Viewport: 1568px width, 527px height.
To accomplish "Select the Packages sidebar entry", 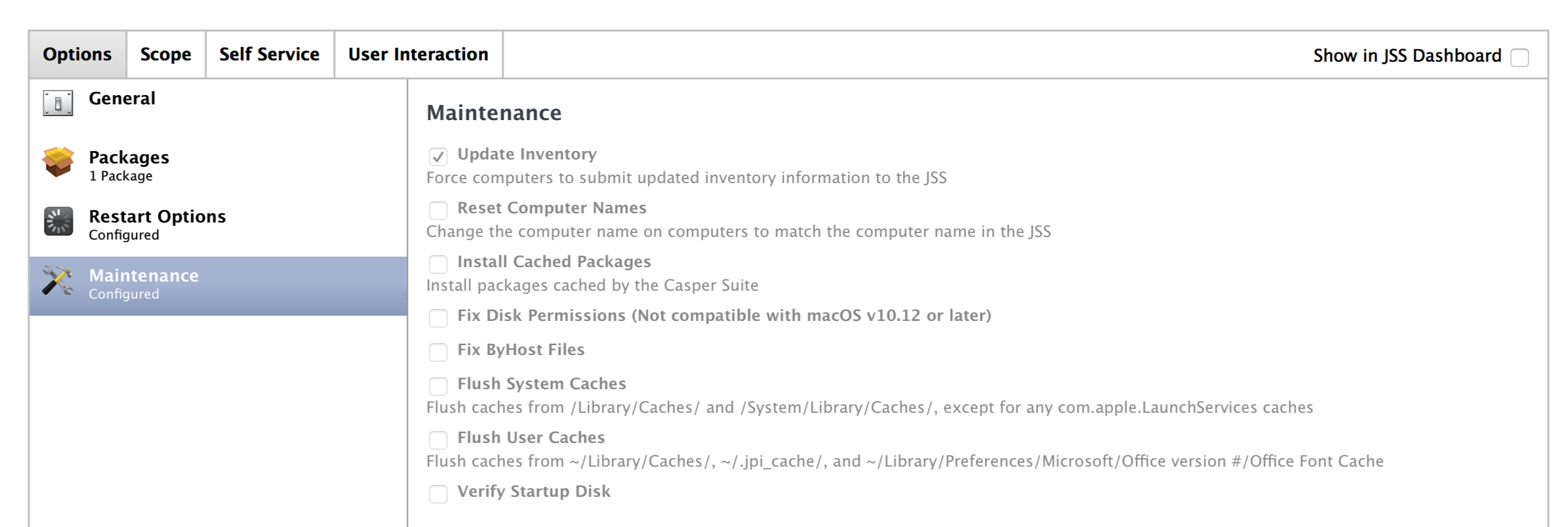I will [x=218, y=167].
